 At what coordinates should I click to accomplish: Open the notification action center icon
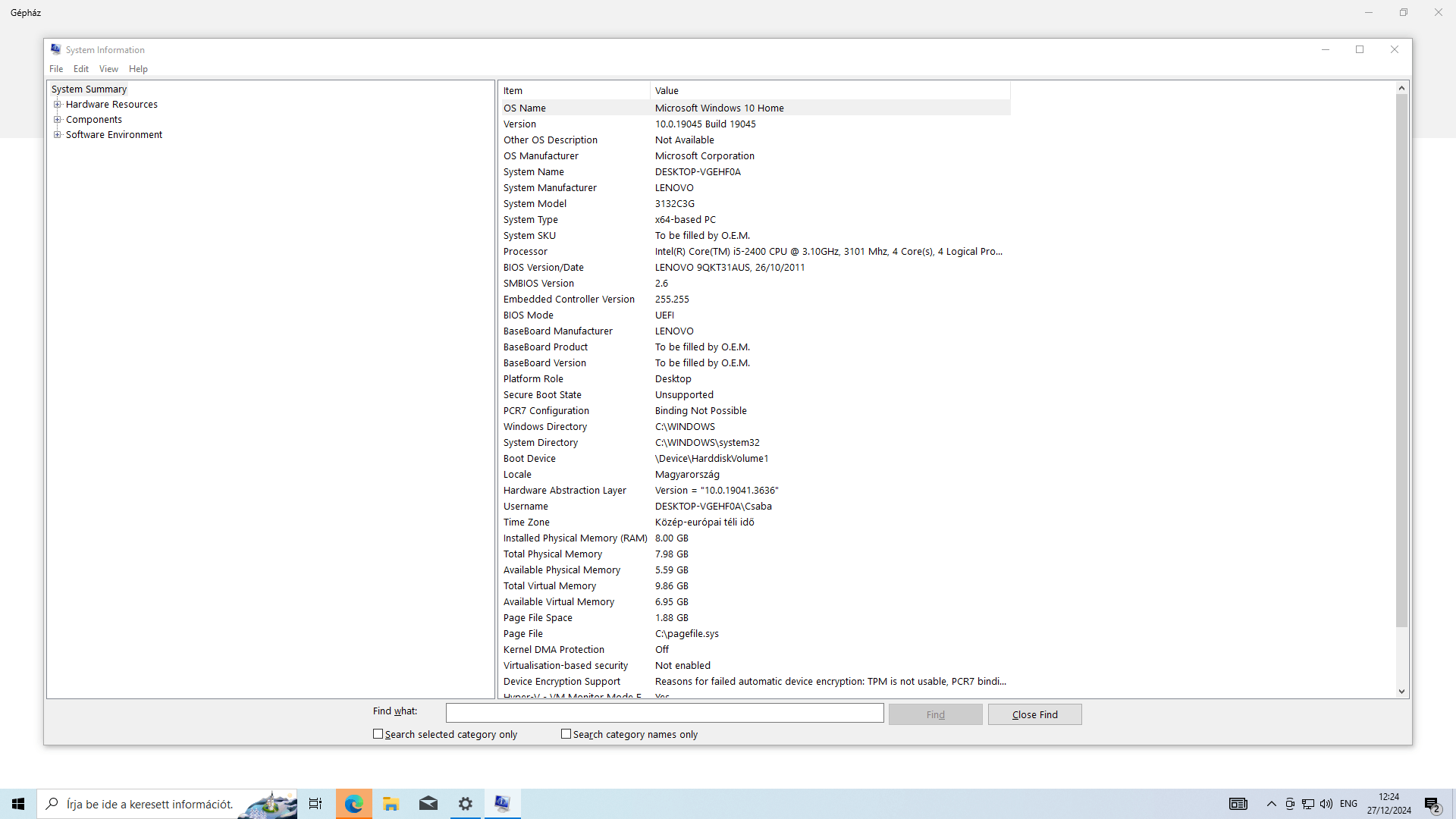coord(1432,805)
